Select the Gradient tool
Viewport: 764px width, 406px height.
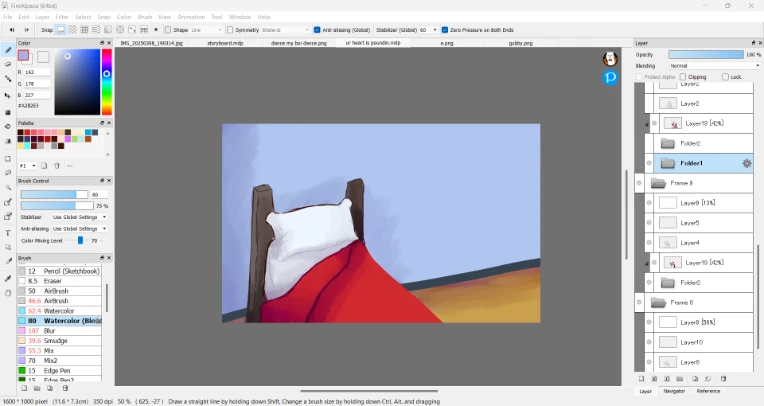[8, 141]
